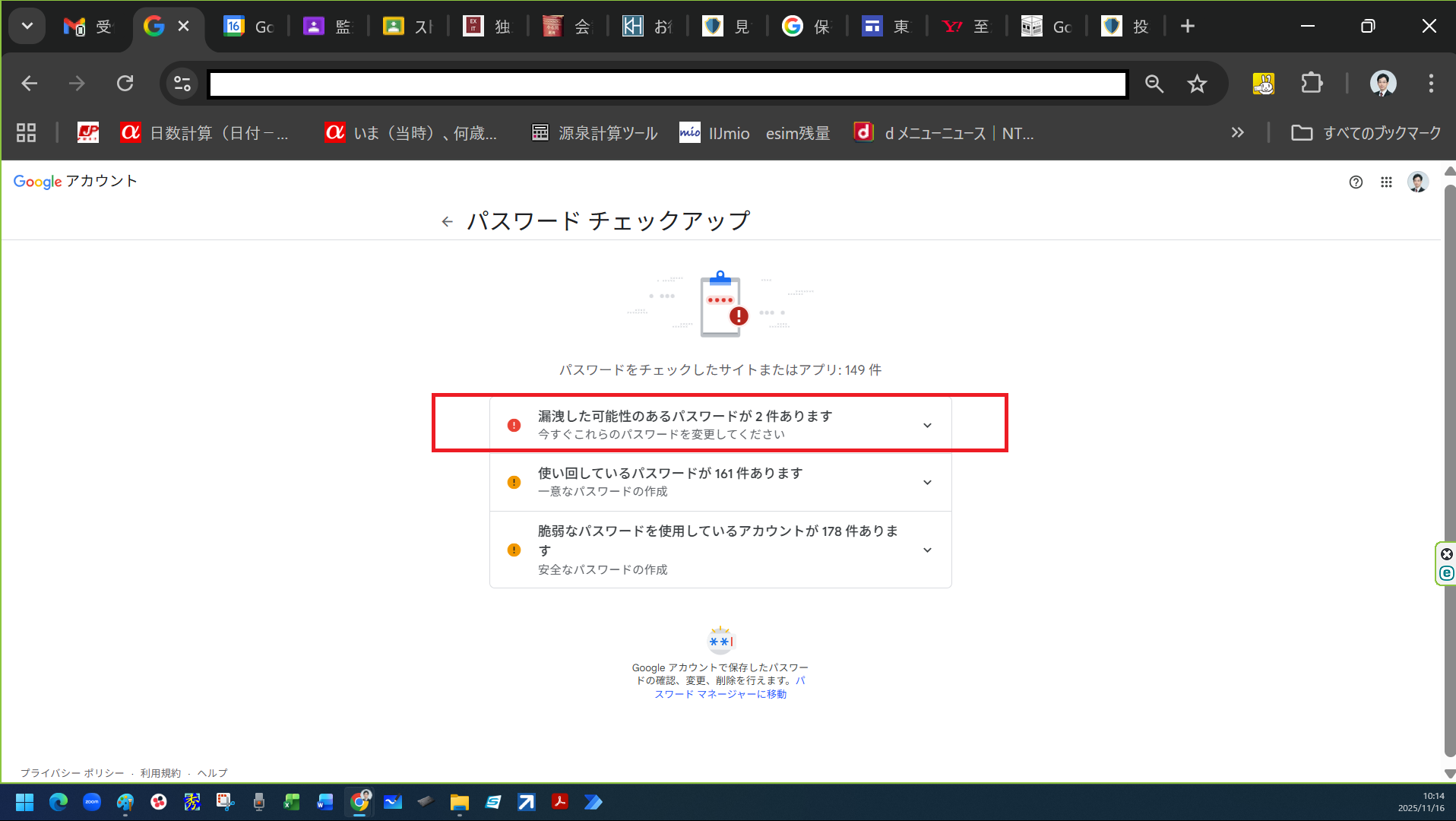Switch to the Yahoo tab
Image resolution: width=1456 pixels, height=821 pixels.
(965, 27)
